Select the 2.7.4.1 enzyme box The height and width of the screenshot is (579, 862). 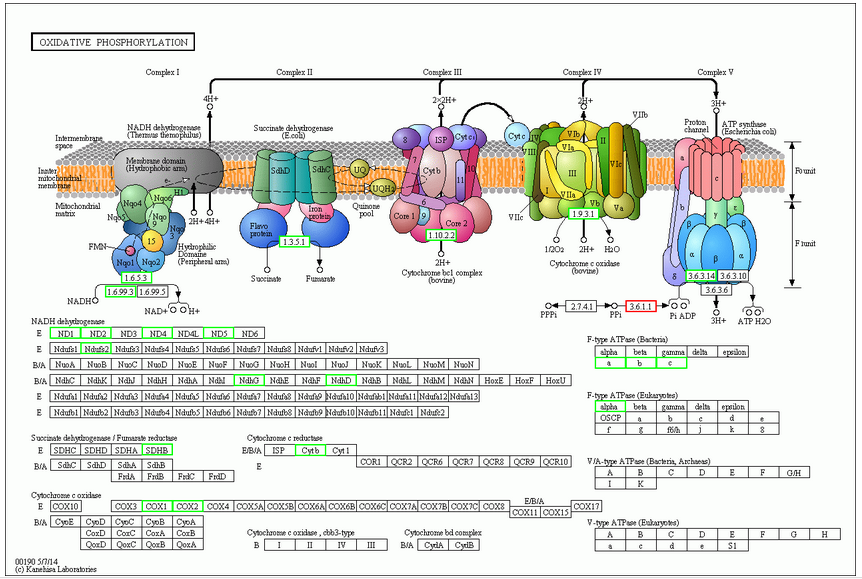580,305
